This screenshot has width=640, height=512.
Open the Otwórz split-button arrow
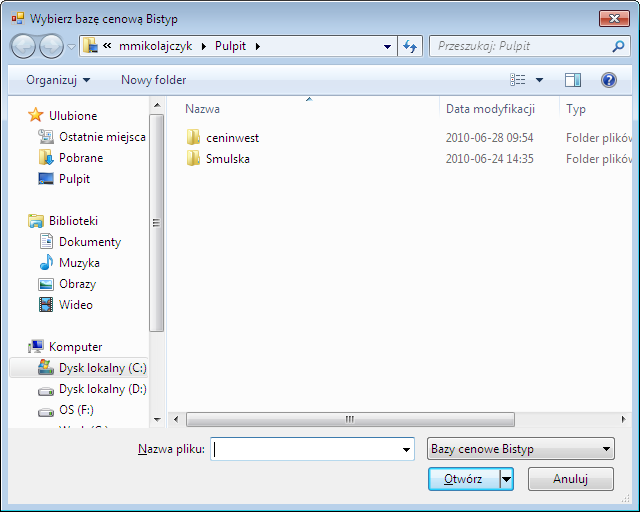coord(507,479)
